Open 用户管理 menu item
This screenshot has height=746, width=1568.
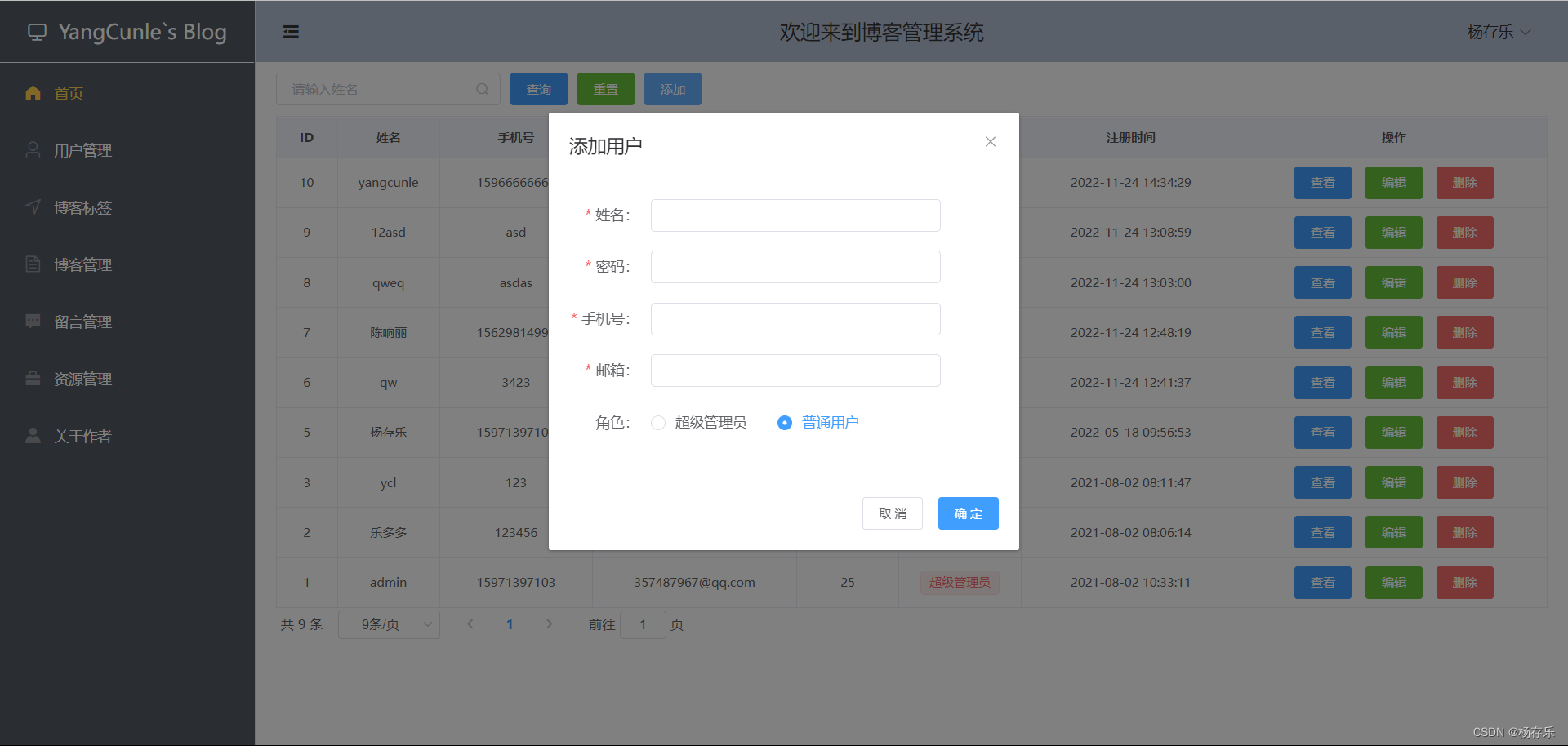pyautogui.click(x=127, y=150)
